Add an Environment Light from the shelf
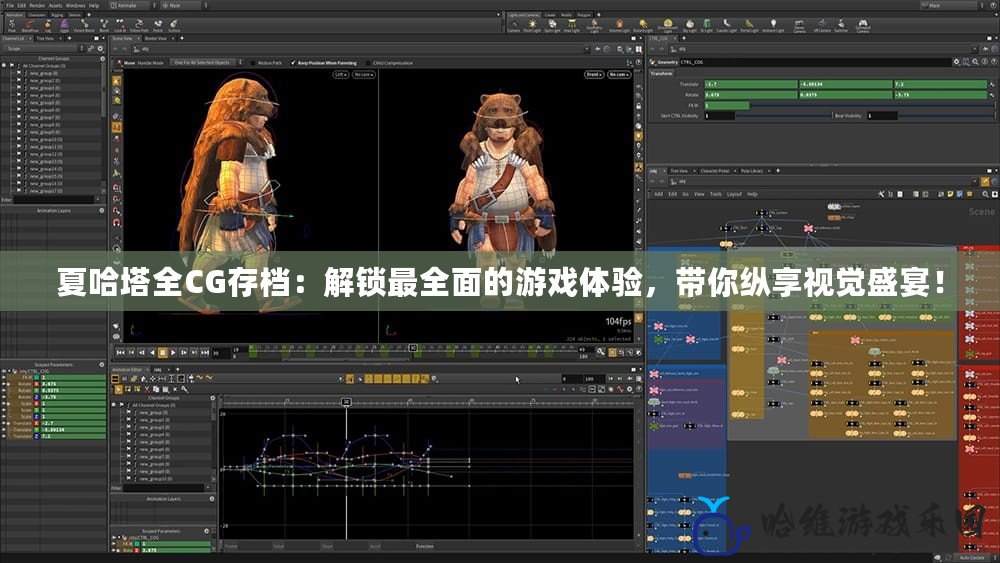The width and height of the screenshot is (1000, 563). pos(667,26)
